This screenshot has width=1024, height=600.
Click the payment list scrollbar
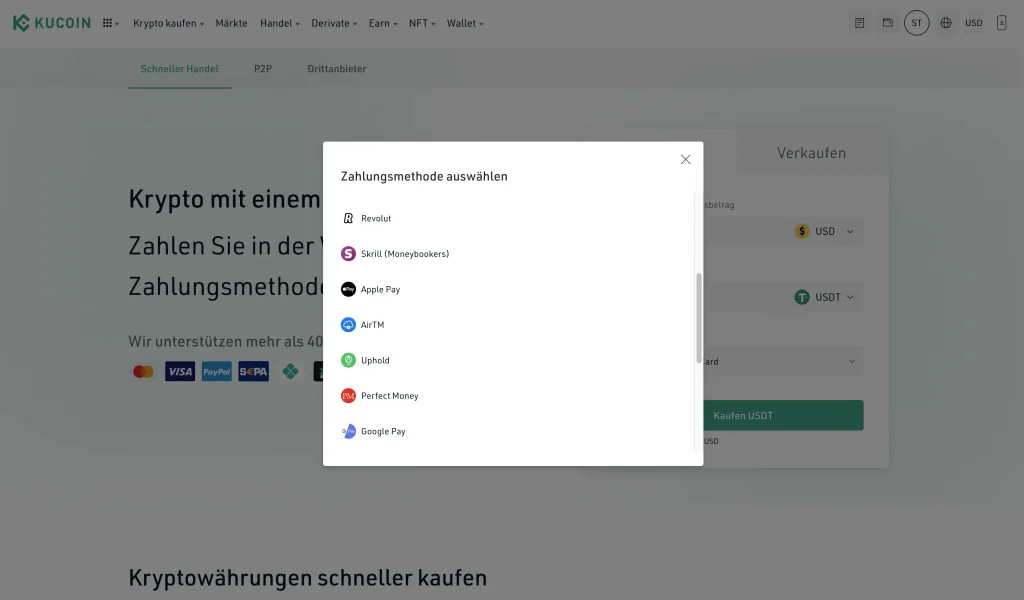[698, 320]
